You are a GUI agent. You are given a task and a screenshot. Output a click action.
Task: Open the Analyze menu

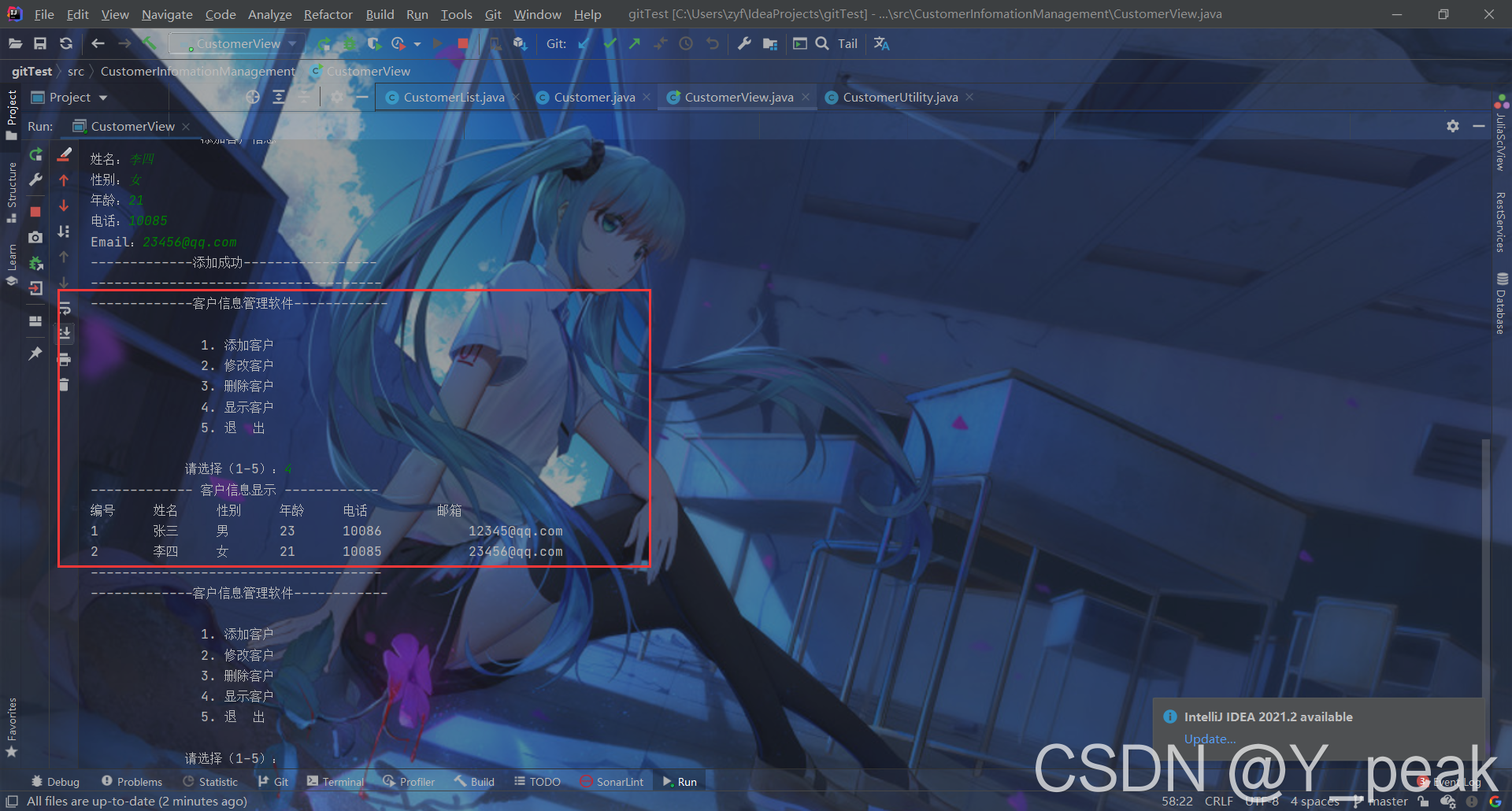pyautogui.click(x=269, y=14)
